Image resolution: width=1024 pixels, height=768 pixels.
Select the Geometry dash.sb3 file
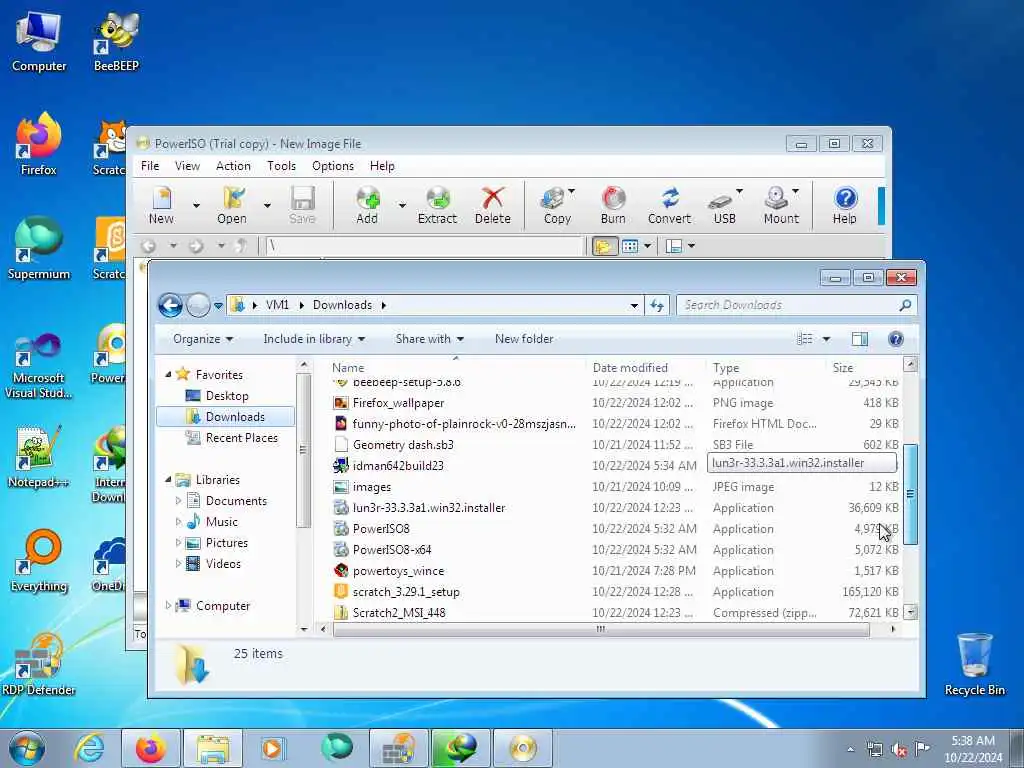pyautogui.click(x=403, y=445)
